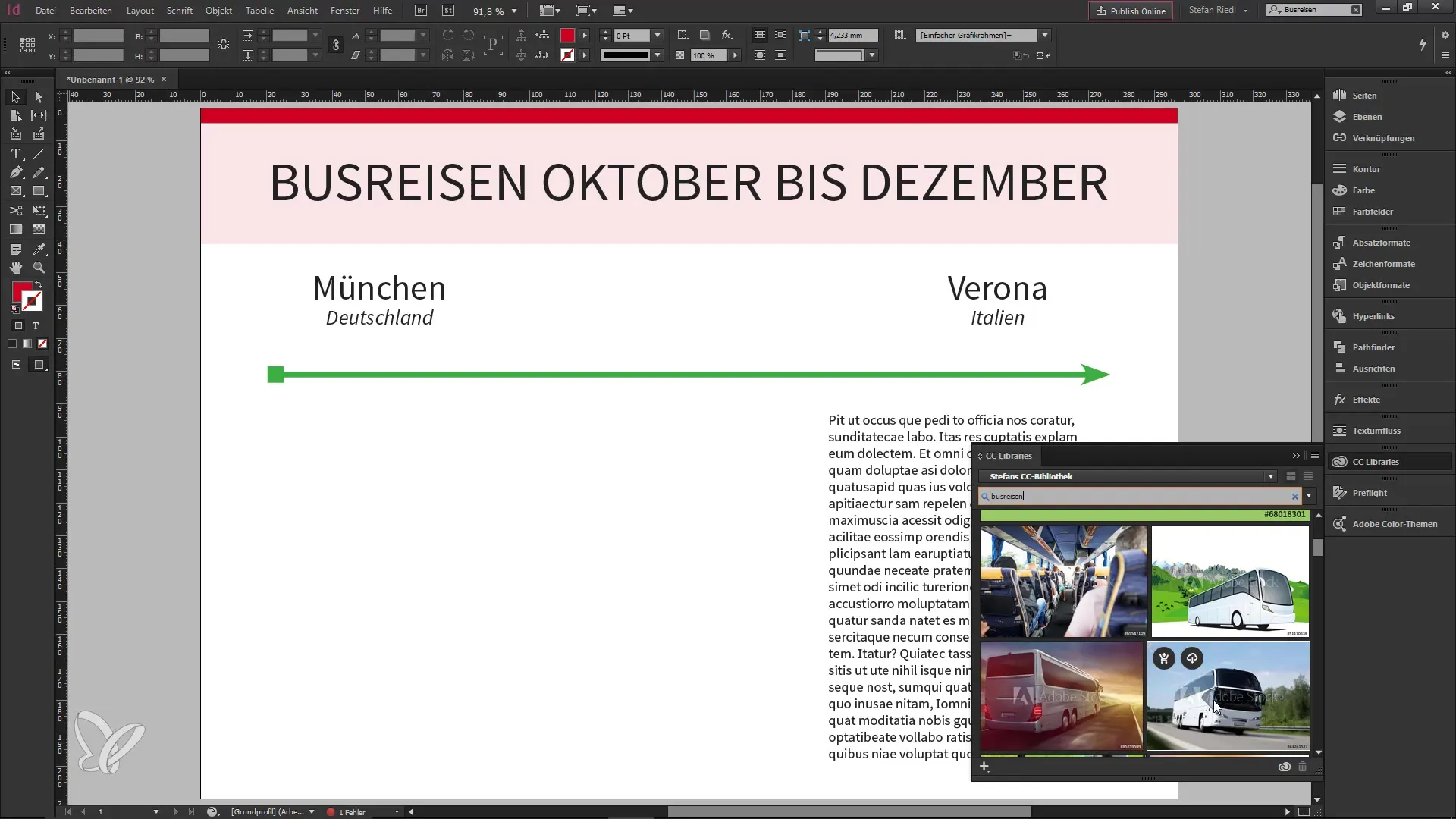Select the Direct Selection tool
The image size is (1456, 819).
click(x=39, y=97)
